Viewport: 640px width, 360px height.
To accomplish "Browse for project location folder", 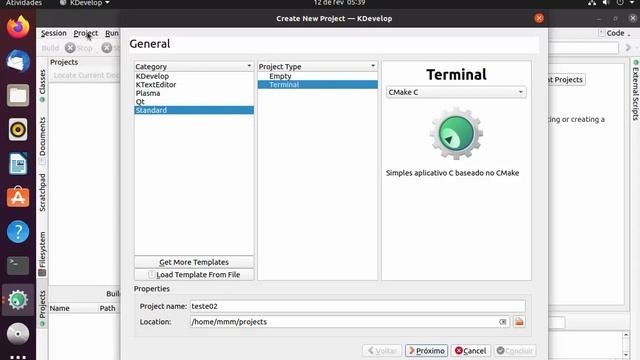I will 519,322.
